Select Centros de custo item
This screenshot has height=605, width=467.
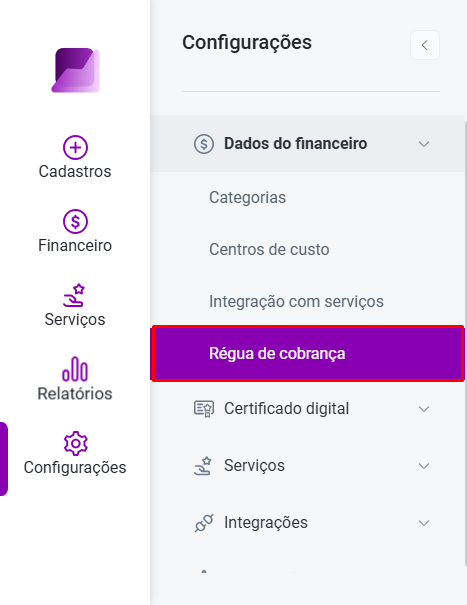(x=269, y=250)
